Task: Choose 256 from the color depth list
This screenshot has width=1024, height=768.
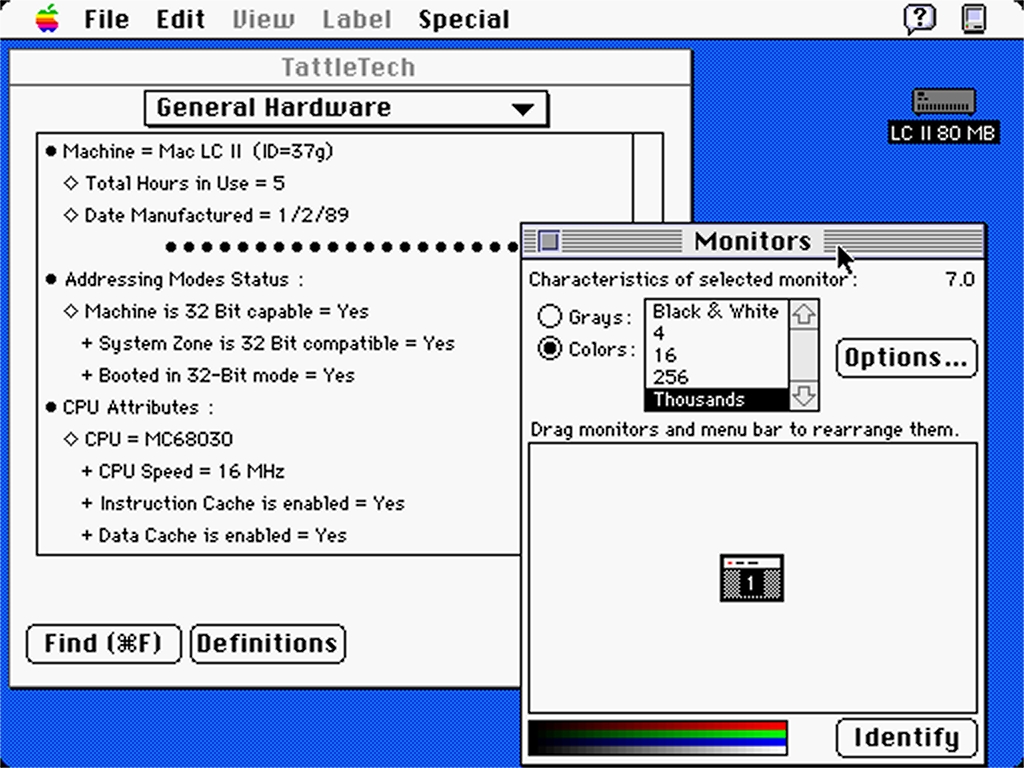Action: 670,377
